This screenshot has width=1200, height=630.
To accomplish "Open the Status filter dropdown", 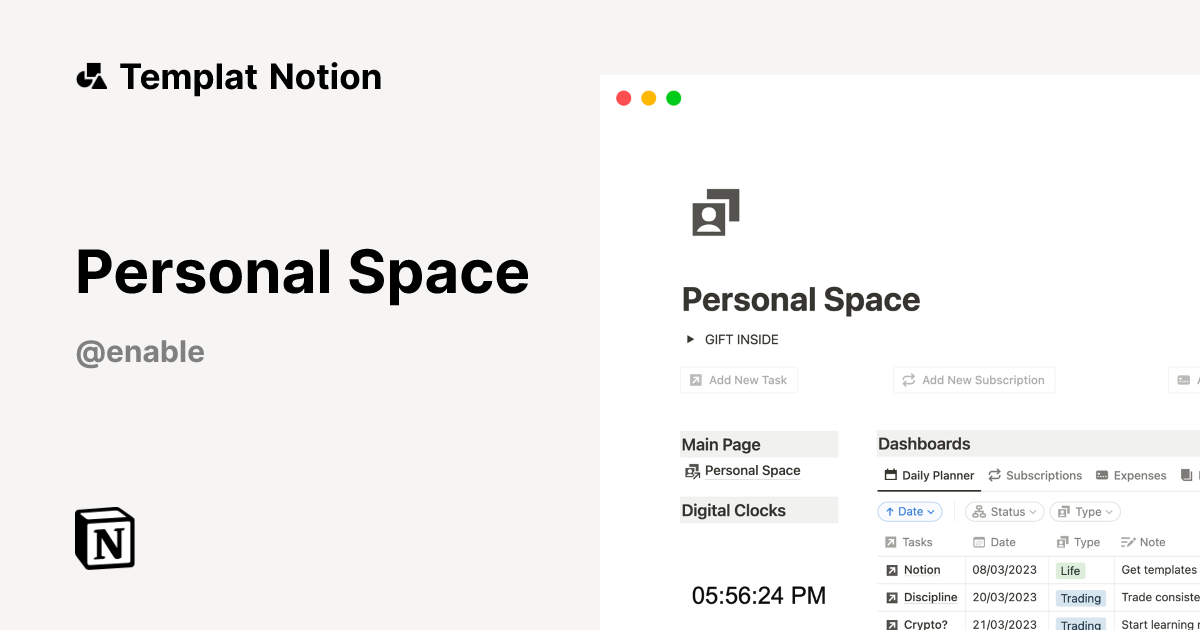I will click(x=1005, y=512).
